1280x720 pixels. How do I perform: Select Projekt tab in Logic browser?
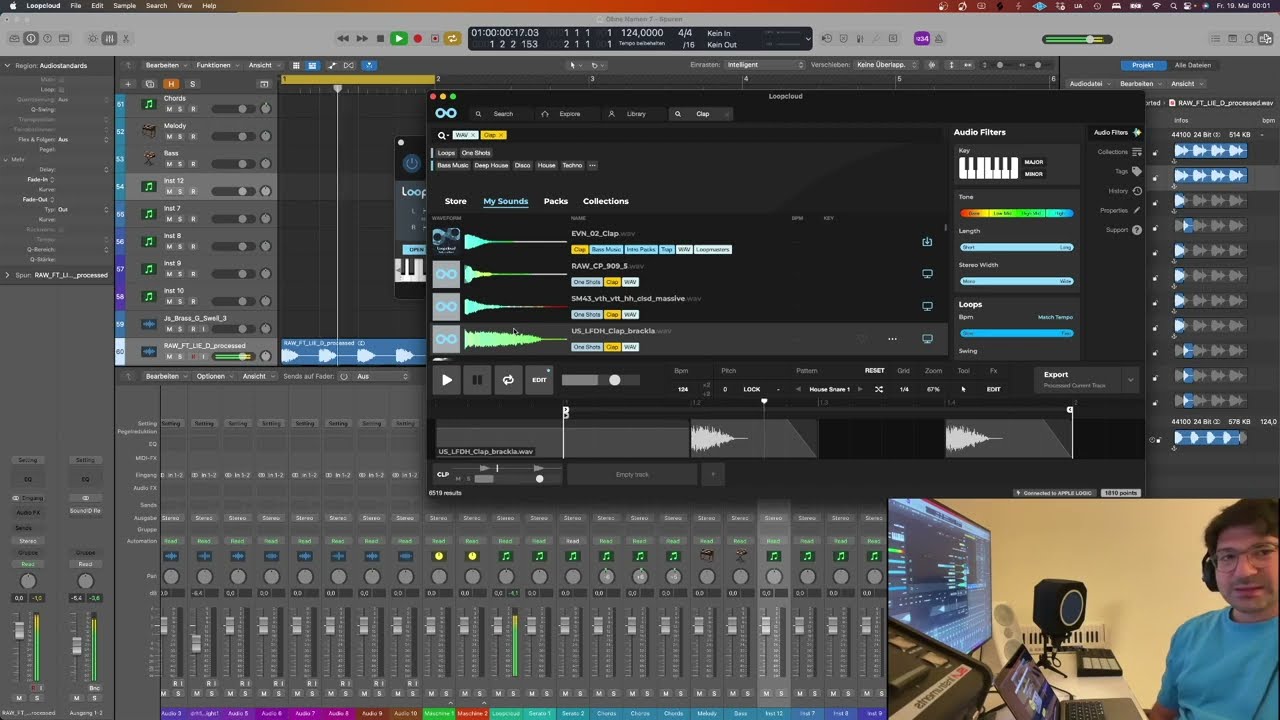click(1143, 65)
